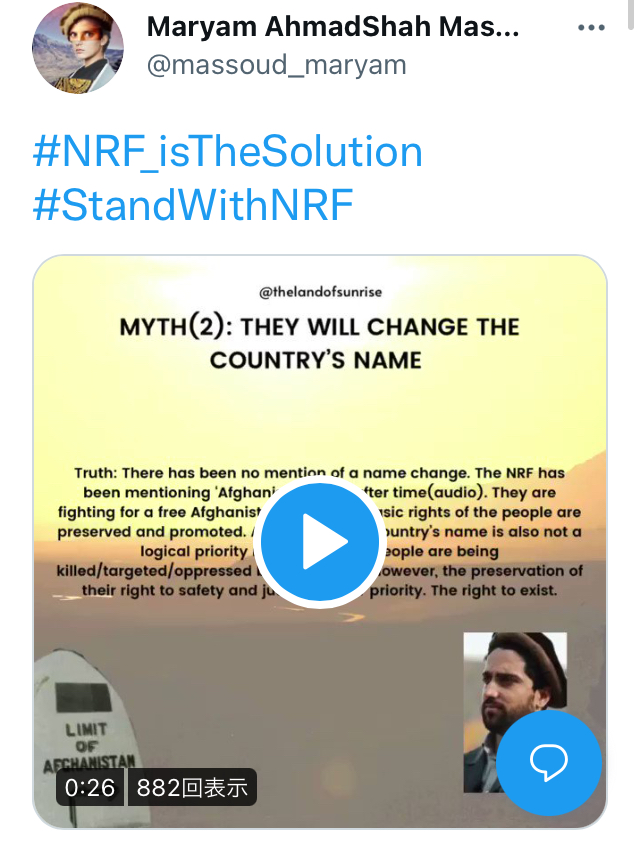Click the scrollbar handle at the page edge
Viewport: 640px width, 844px height.
pos(632,15)
